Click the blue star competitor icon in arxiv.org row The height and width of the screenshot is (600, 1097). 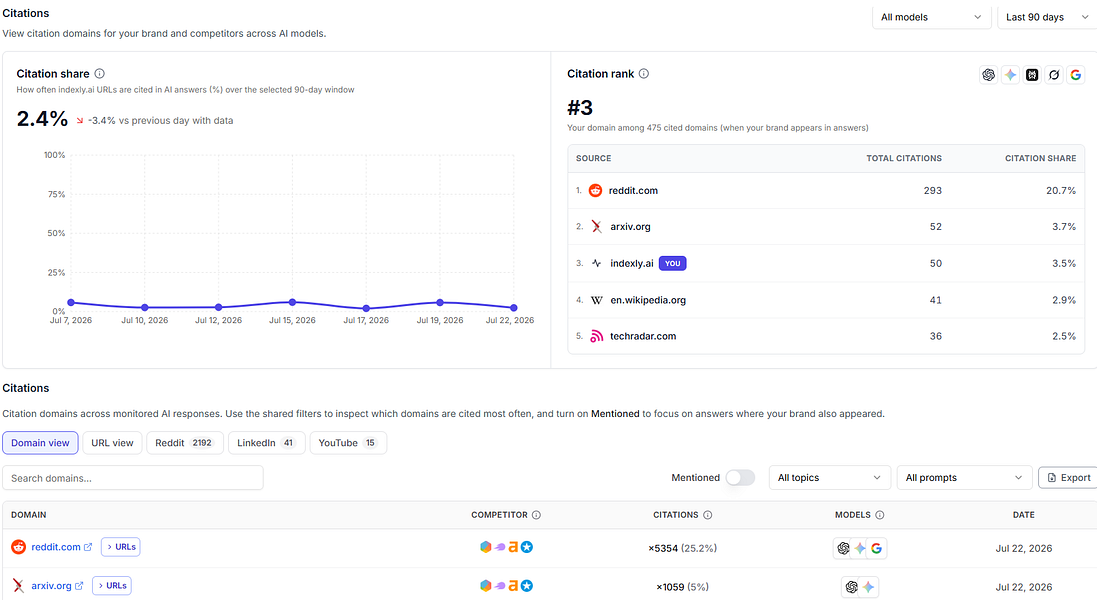(x=527, y=586)
